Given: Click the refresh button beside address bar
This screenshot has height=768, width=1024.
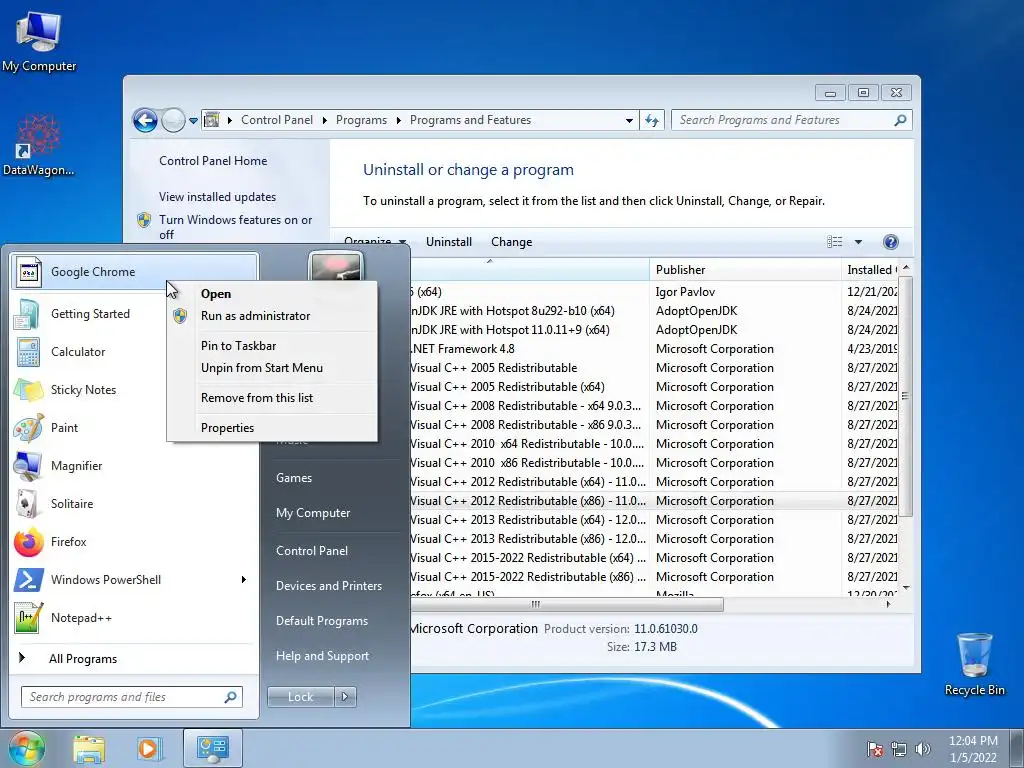Looking at the screenshot, I should [x=652, y=120].
